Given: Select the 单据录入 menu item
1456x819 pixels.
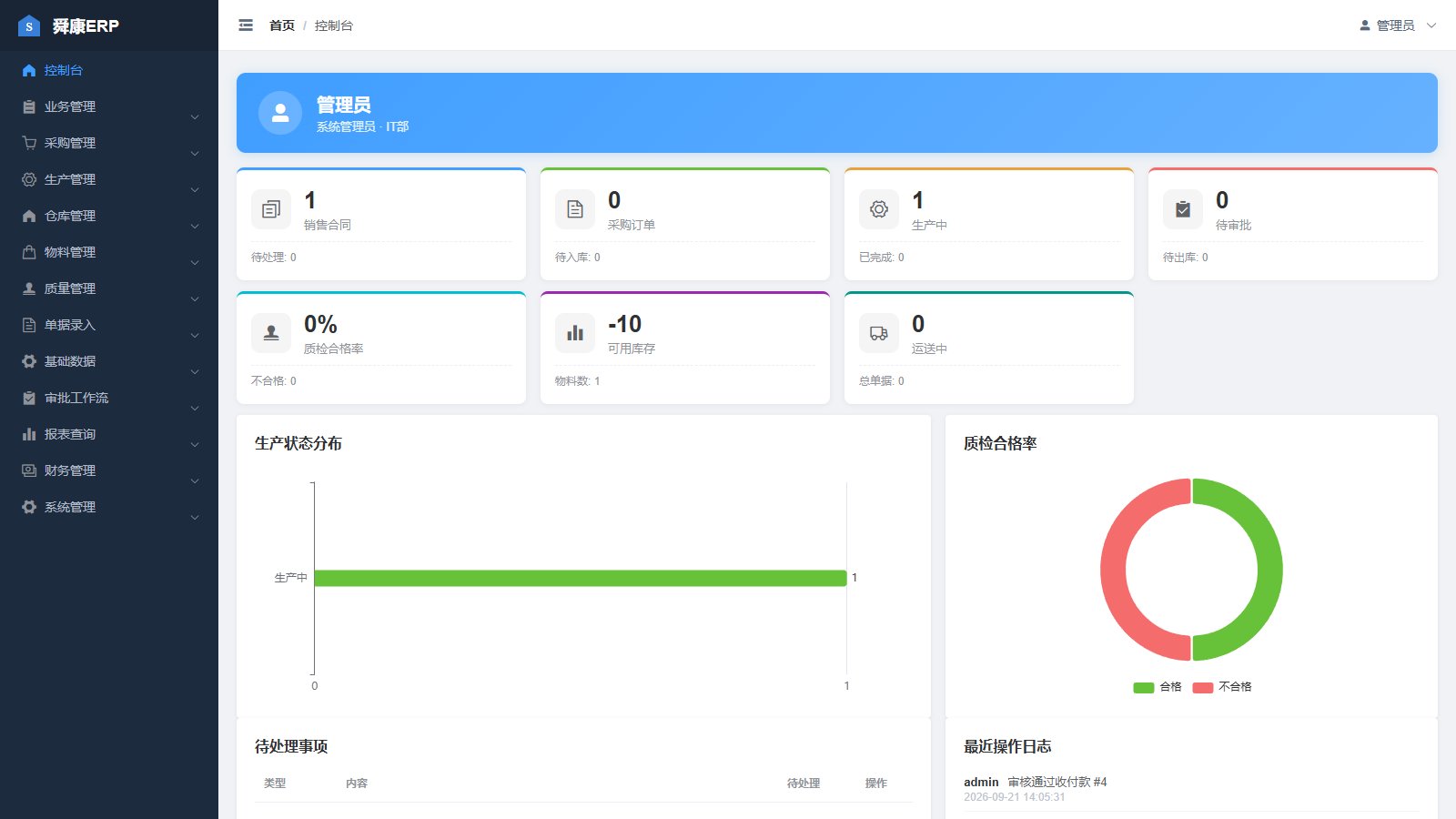Looking at the screenshot, I should point(109,325).
